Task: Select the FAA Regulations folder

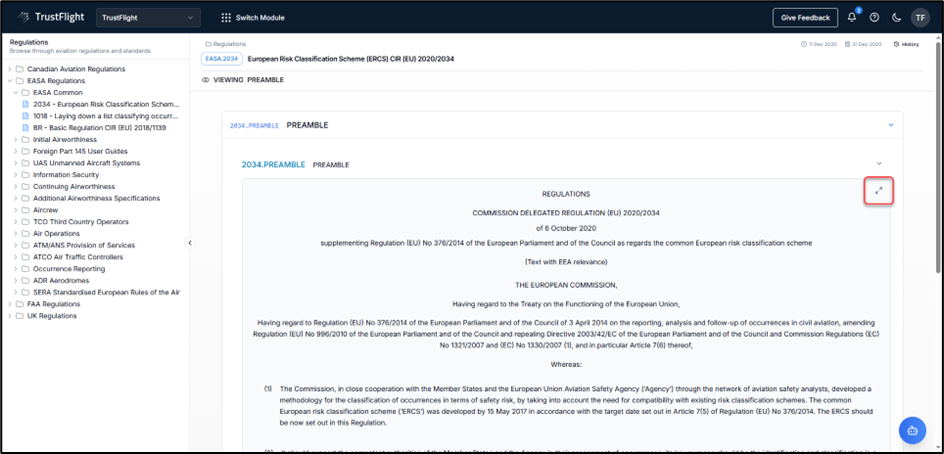Action: click(x=54, y=304)
